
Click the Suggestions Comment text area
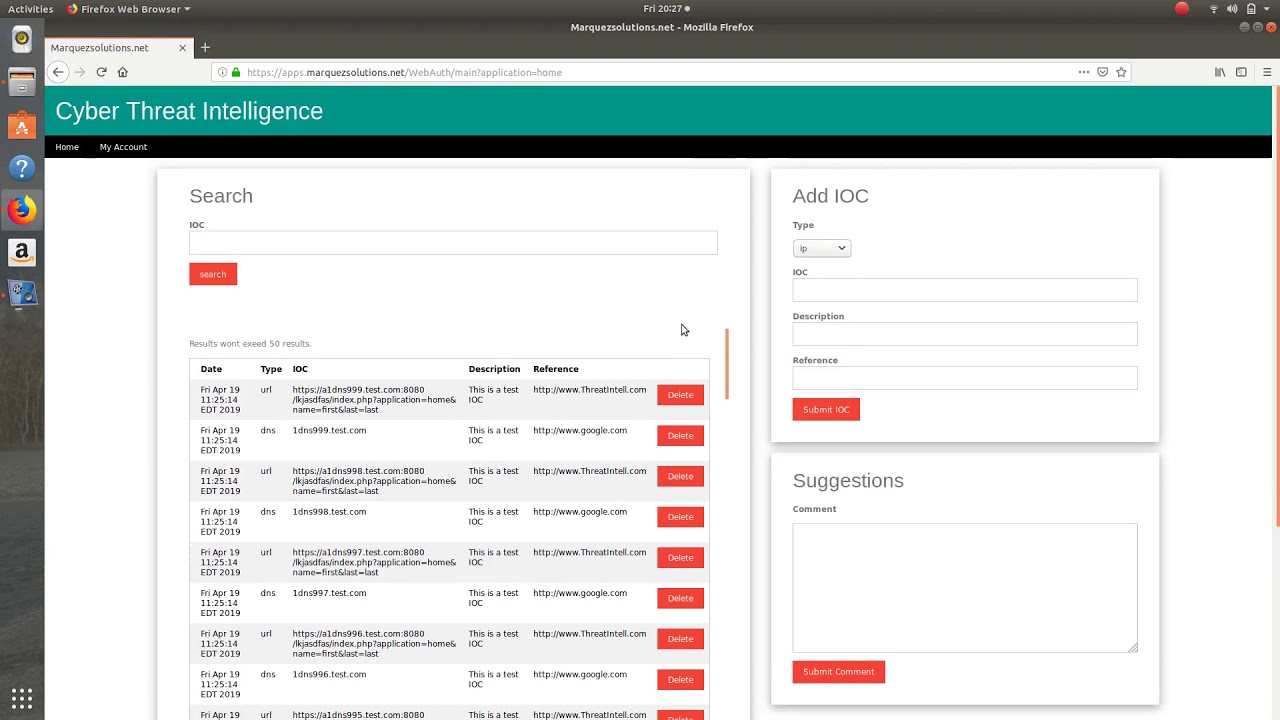(965, 587)
